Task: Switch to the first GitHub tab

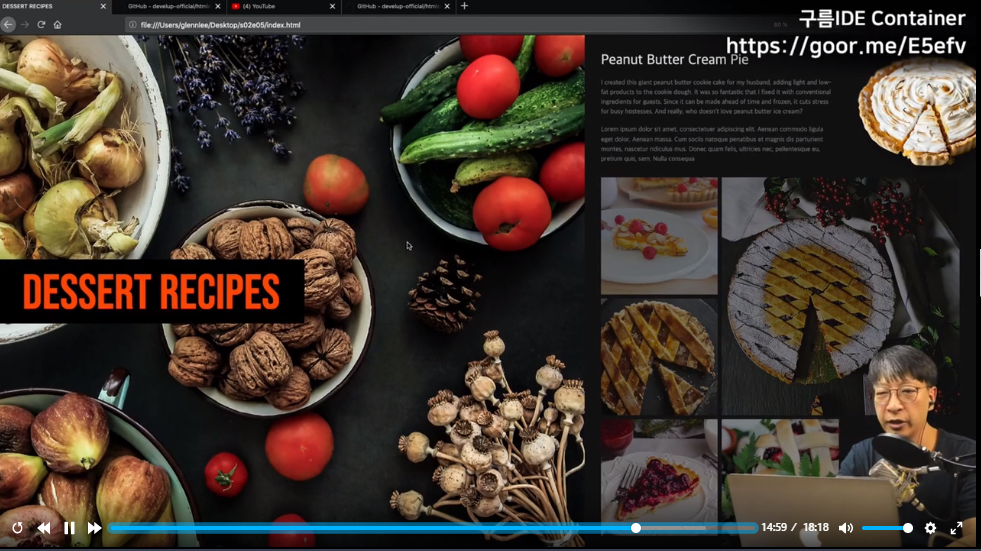Action: pyautogui.click(x=170, y=6)
